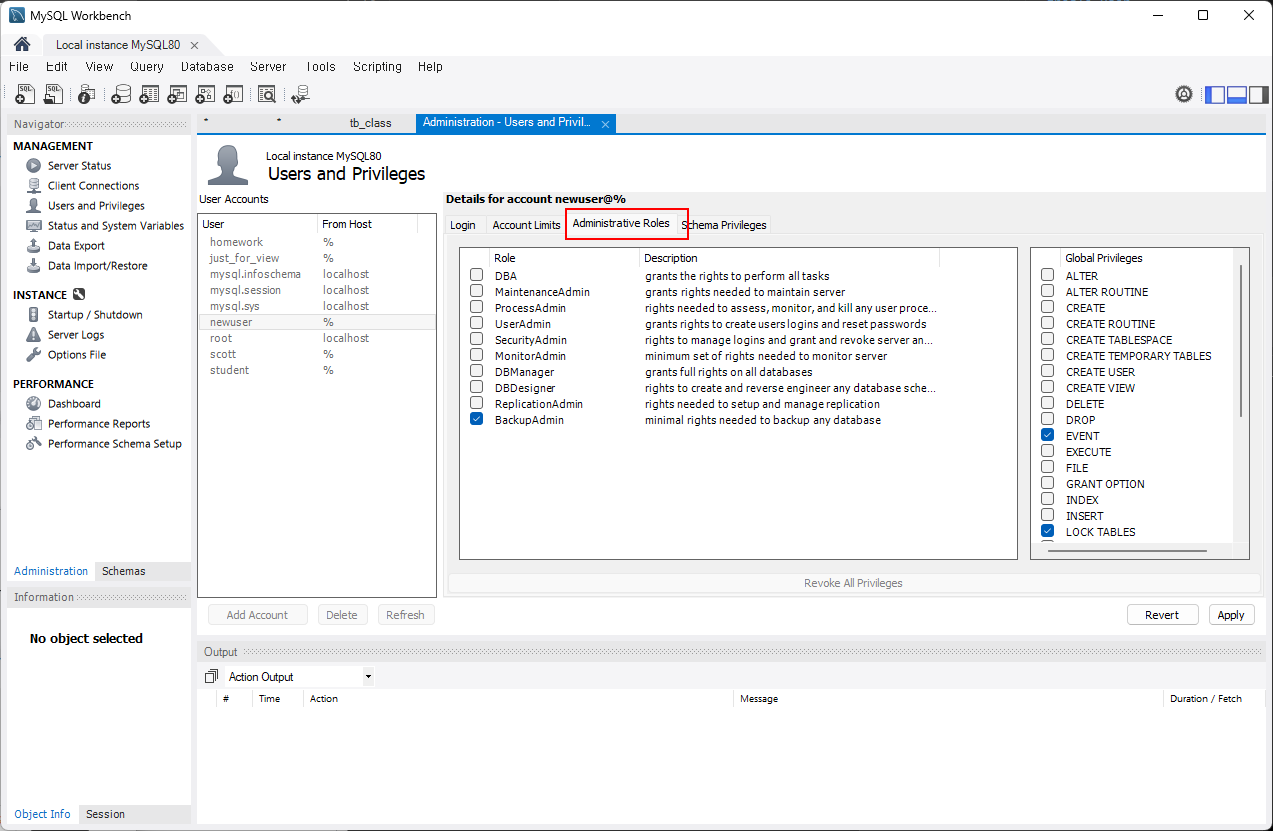This screenshot has width=1273, height=831.
Task: Disable the LOCK TABLES privilege
Action: (x=1048, y=532)
